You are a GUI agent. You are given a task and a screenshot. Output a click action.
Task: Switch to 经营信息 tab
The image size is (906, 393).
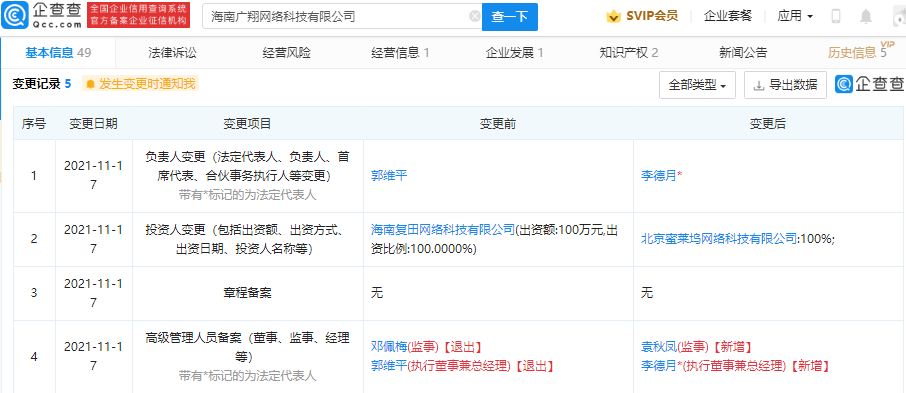[x=400, y=53]
